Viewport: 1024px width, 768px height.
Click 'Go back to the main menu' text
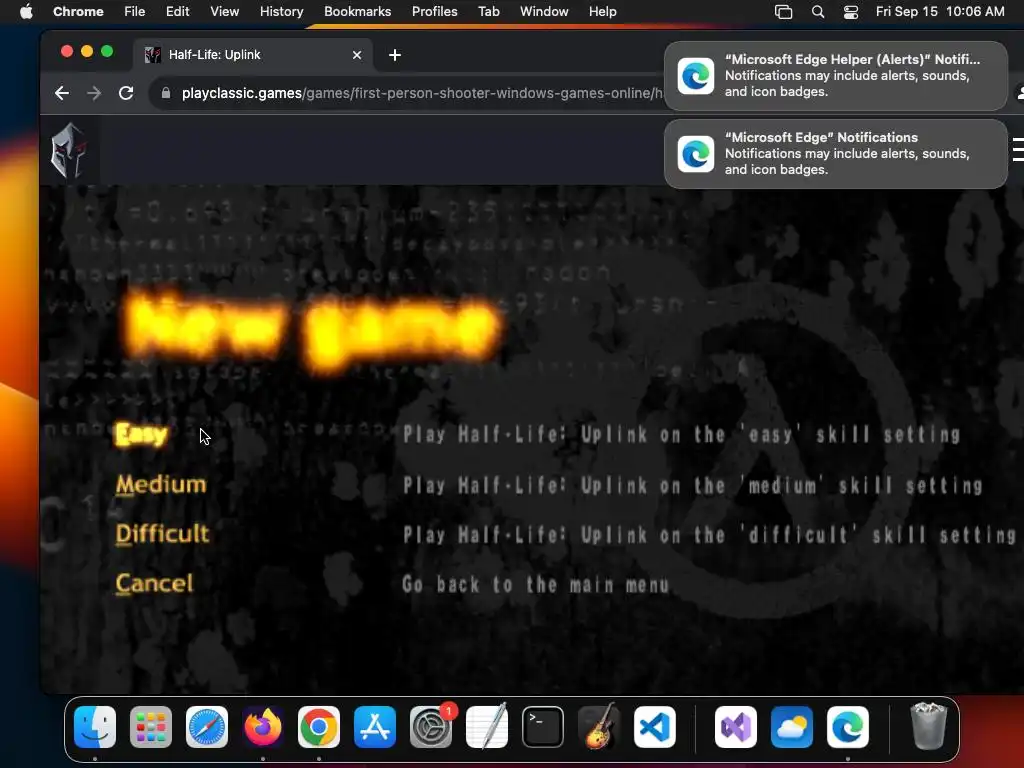click(x=536, y=584)
